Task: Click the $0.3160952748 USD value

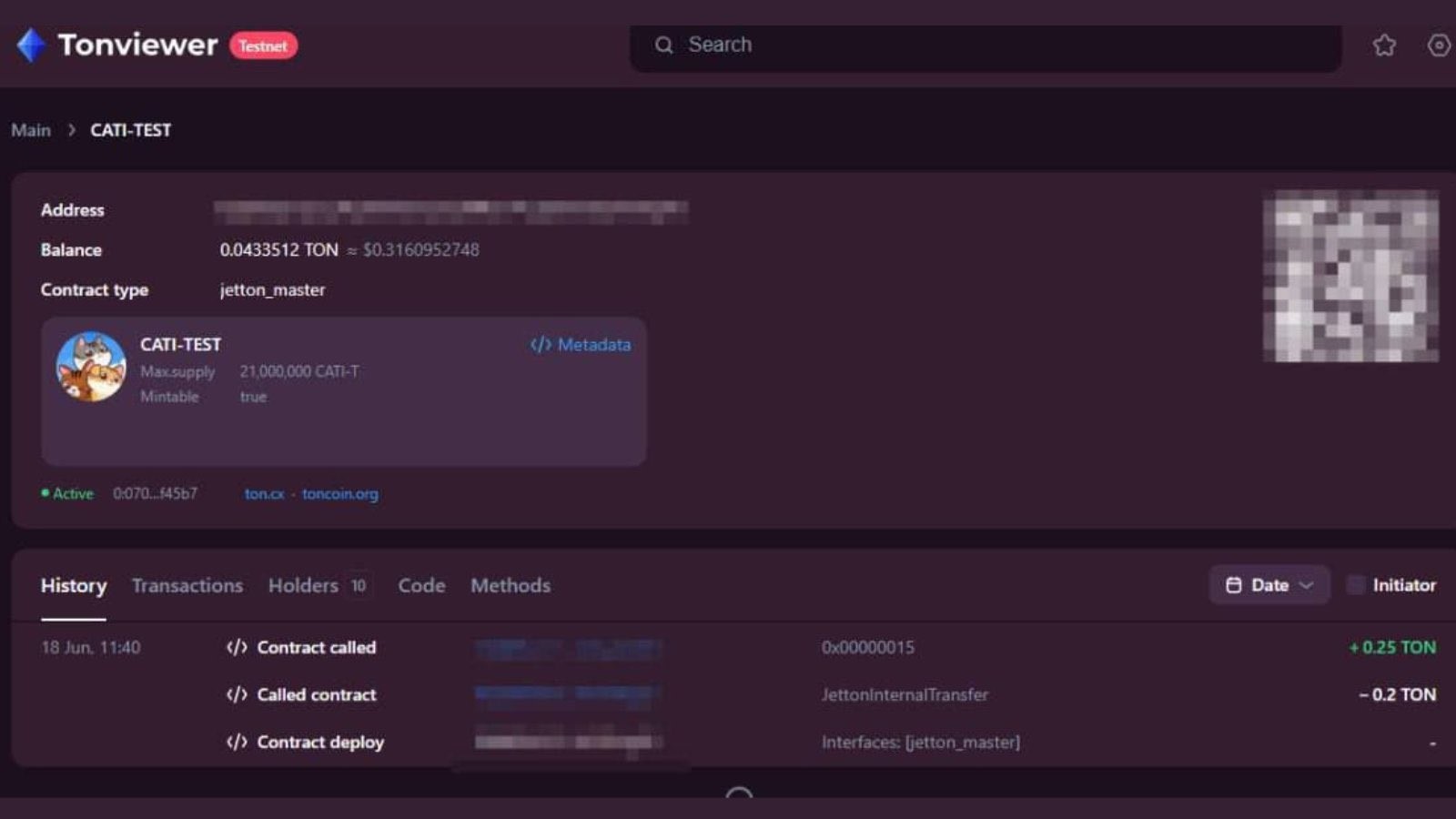Action: (421, 249)
